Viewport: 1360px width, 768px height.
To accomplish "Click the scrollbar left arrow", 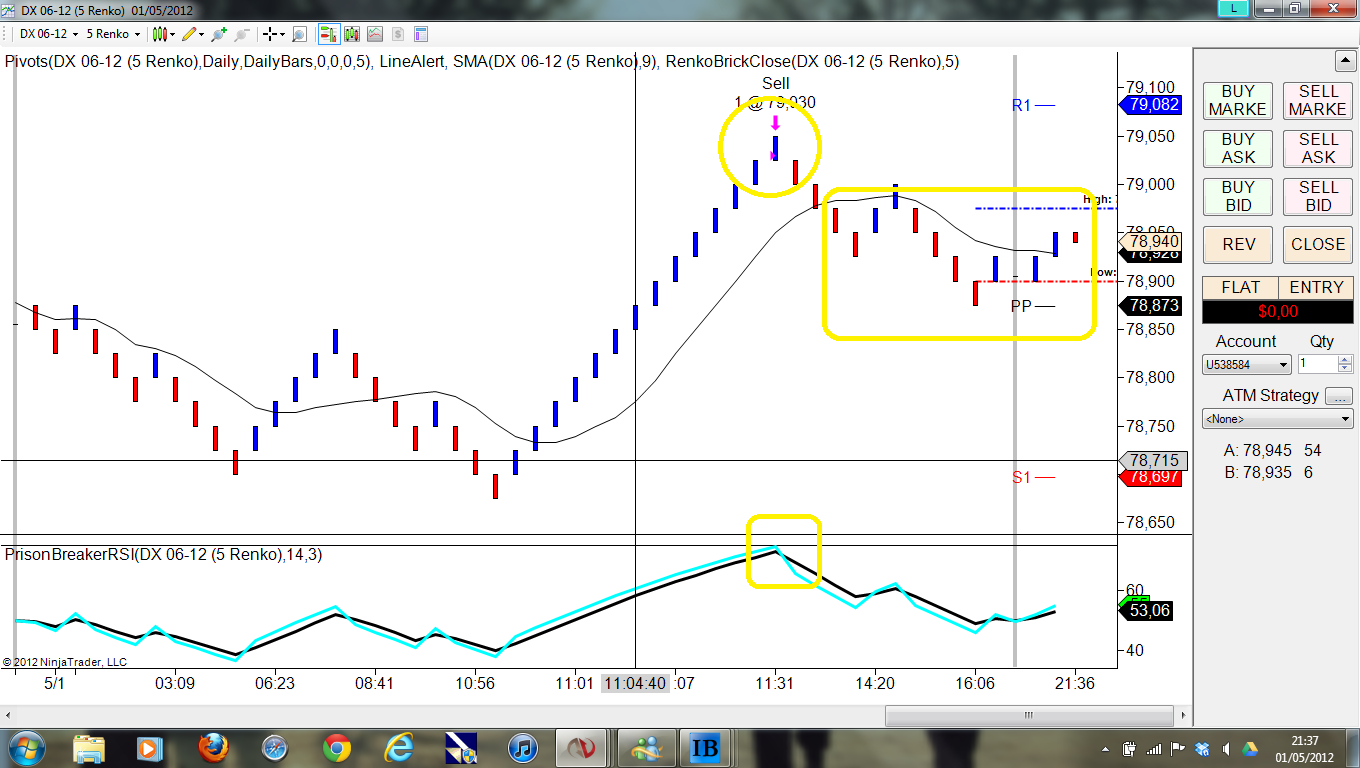I will (x=9, y=715).
